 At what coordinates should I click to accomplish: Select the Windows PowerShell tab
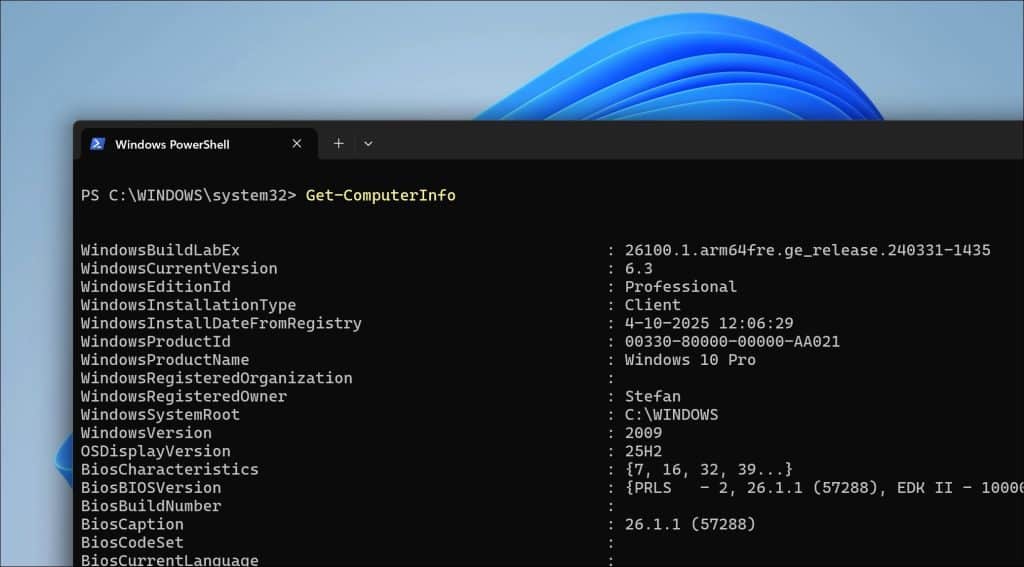(199, 144)
